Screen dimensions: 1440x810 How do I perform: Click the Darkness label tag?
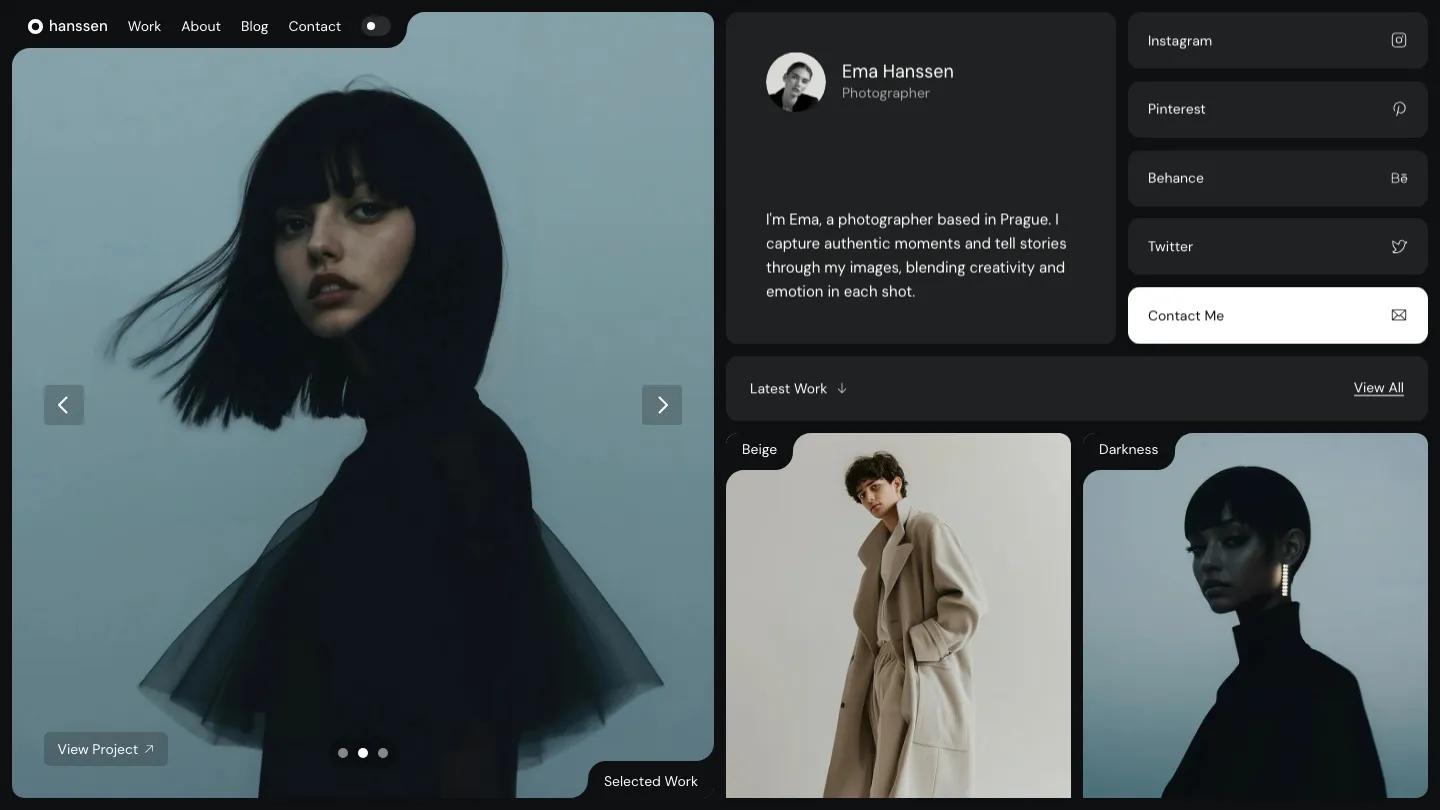point(1128,449)
